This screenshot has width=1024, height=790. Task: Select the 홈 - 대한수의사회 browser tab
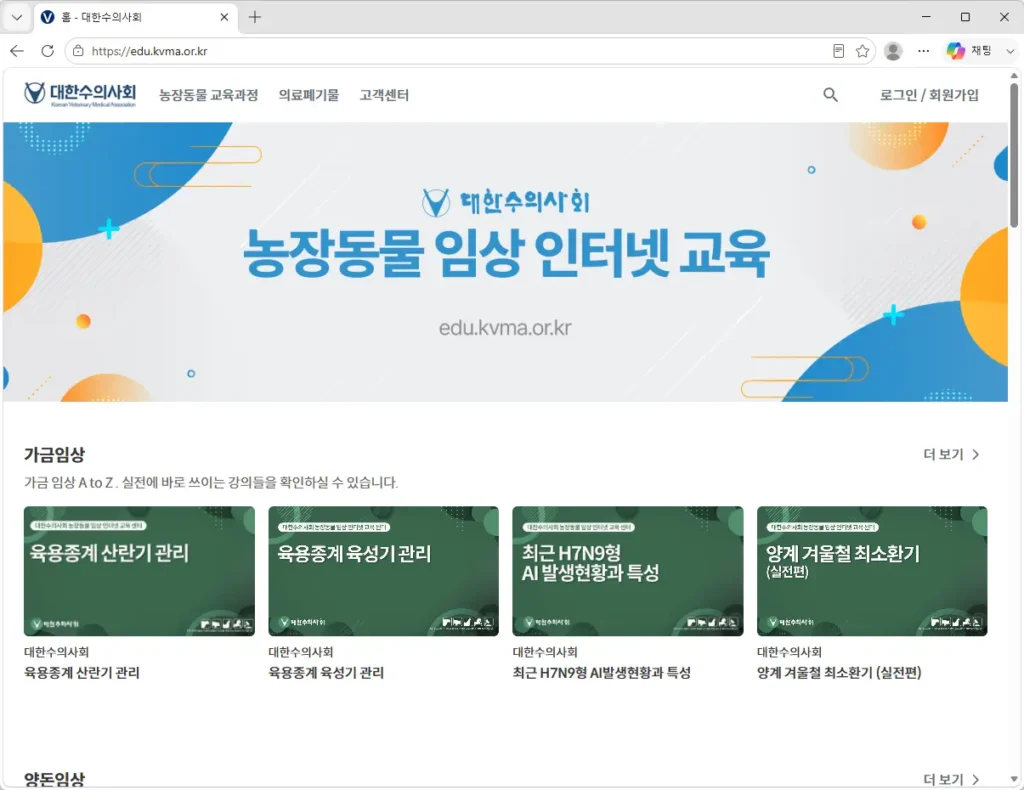click(x=136, y=17)
